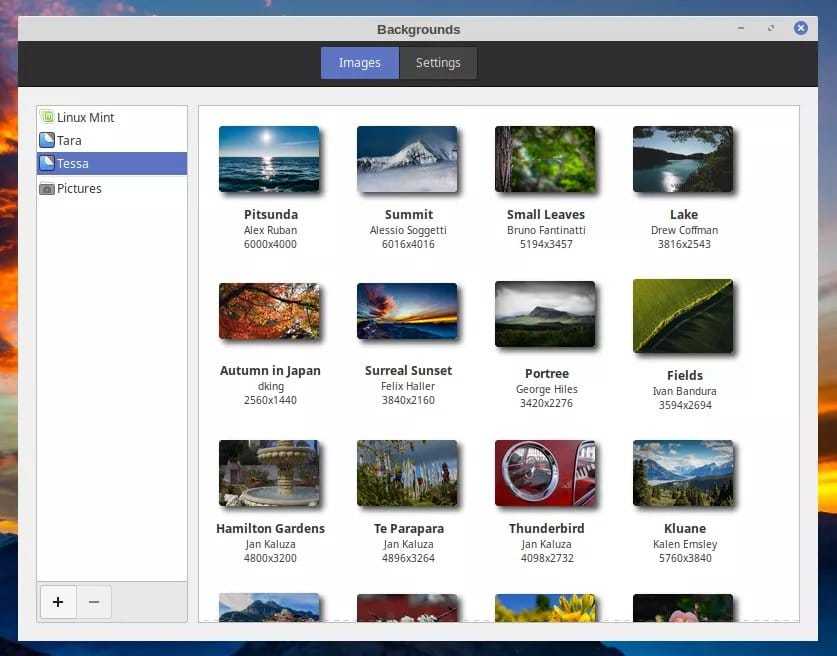Choose the Te Parapara wallpaper

pyautogui.click(x=407, y=472)
